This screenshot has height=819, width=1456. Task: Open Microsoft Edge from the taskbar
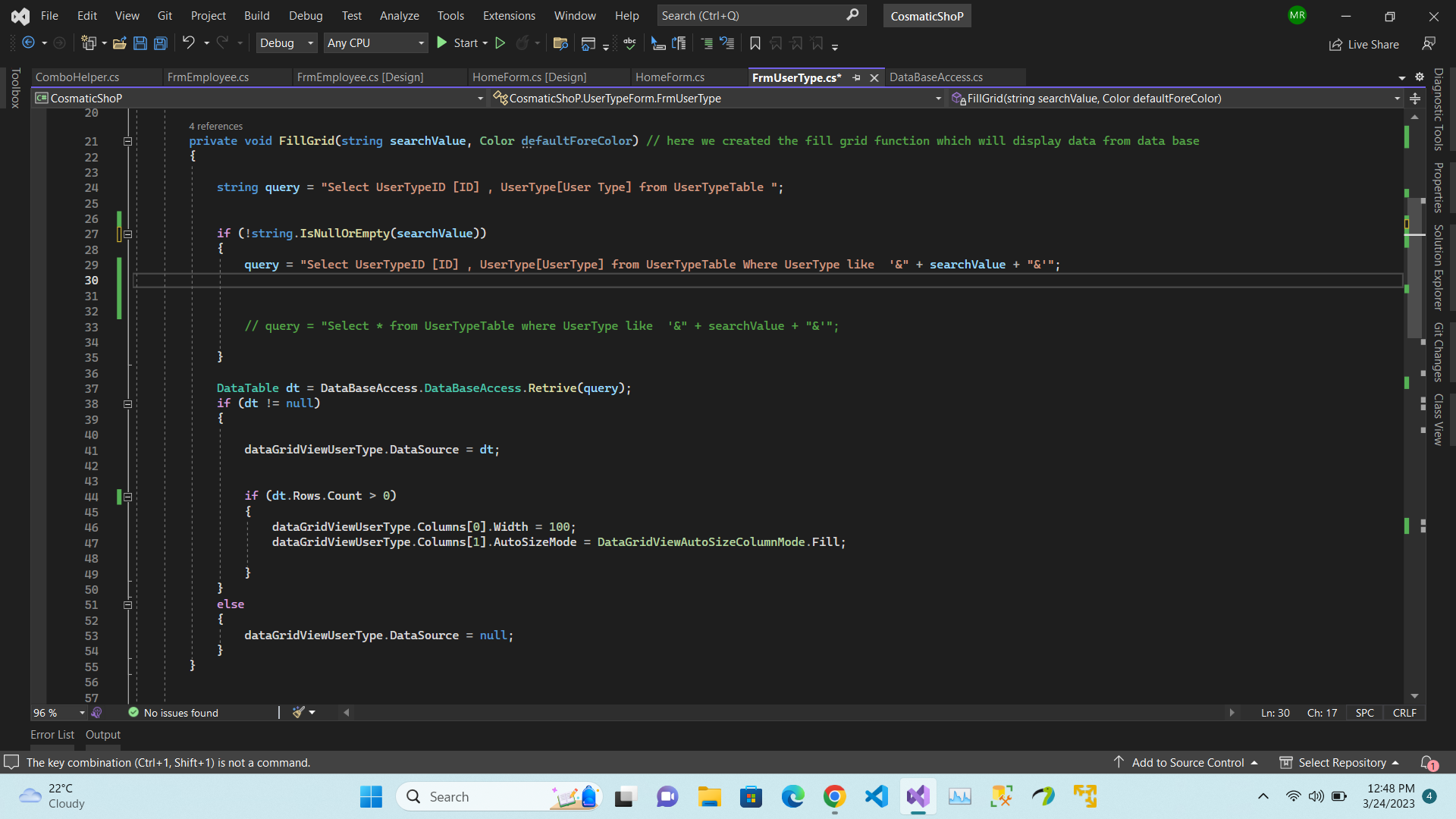[793, 796]
